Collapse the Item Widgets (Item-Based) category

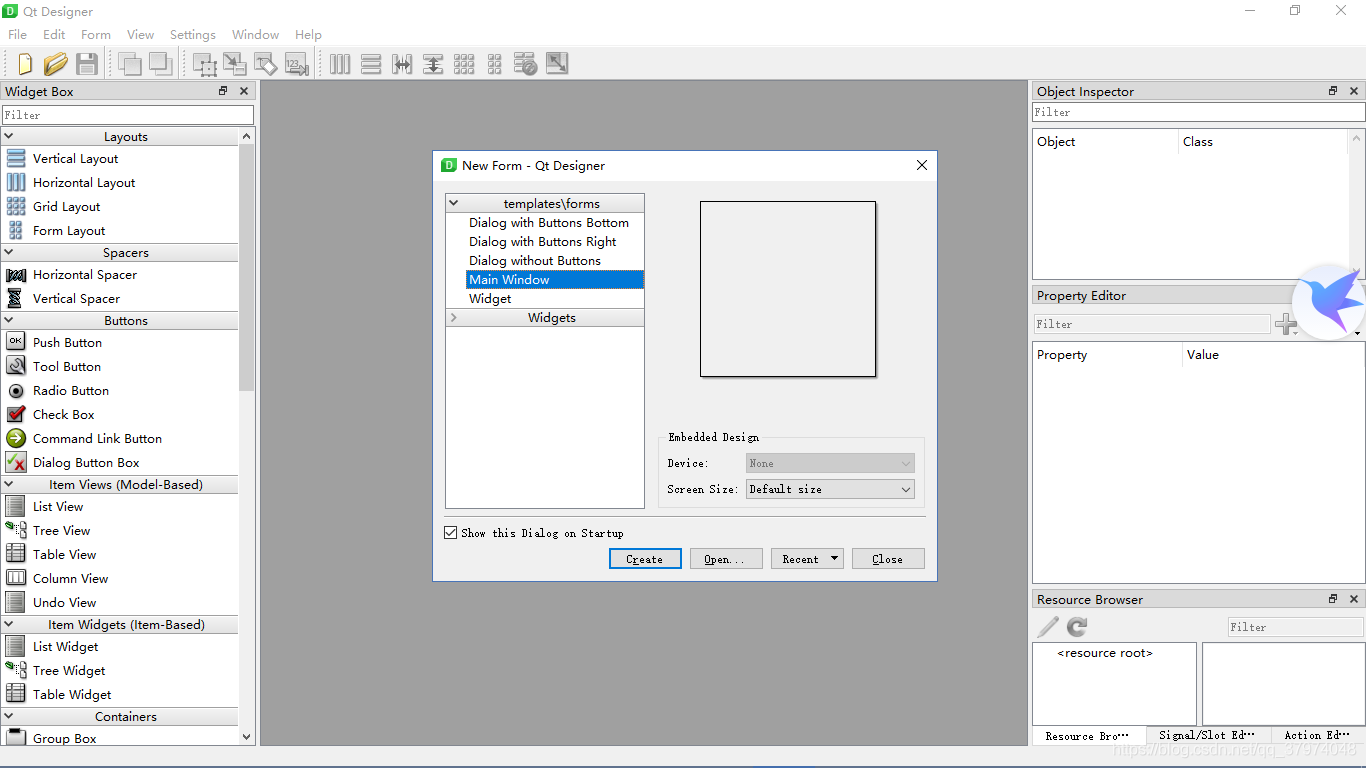point(9,624)
